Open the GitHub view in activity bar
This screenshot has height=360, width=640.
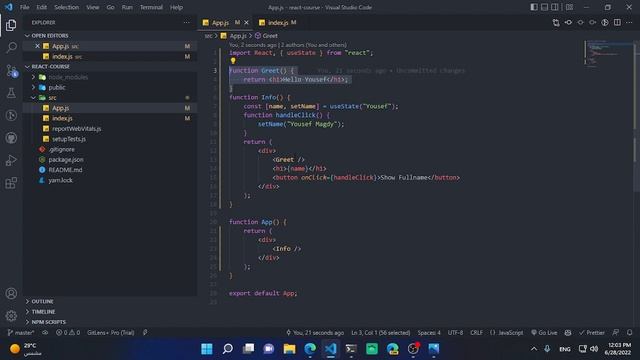tap(11, 138)
